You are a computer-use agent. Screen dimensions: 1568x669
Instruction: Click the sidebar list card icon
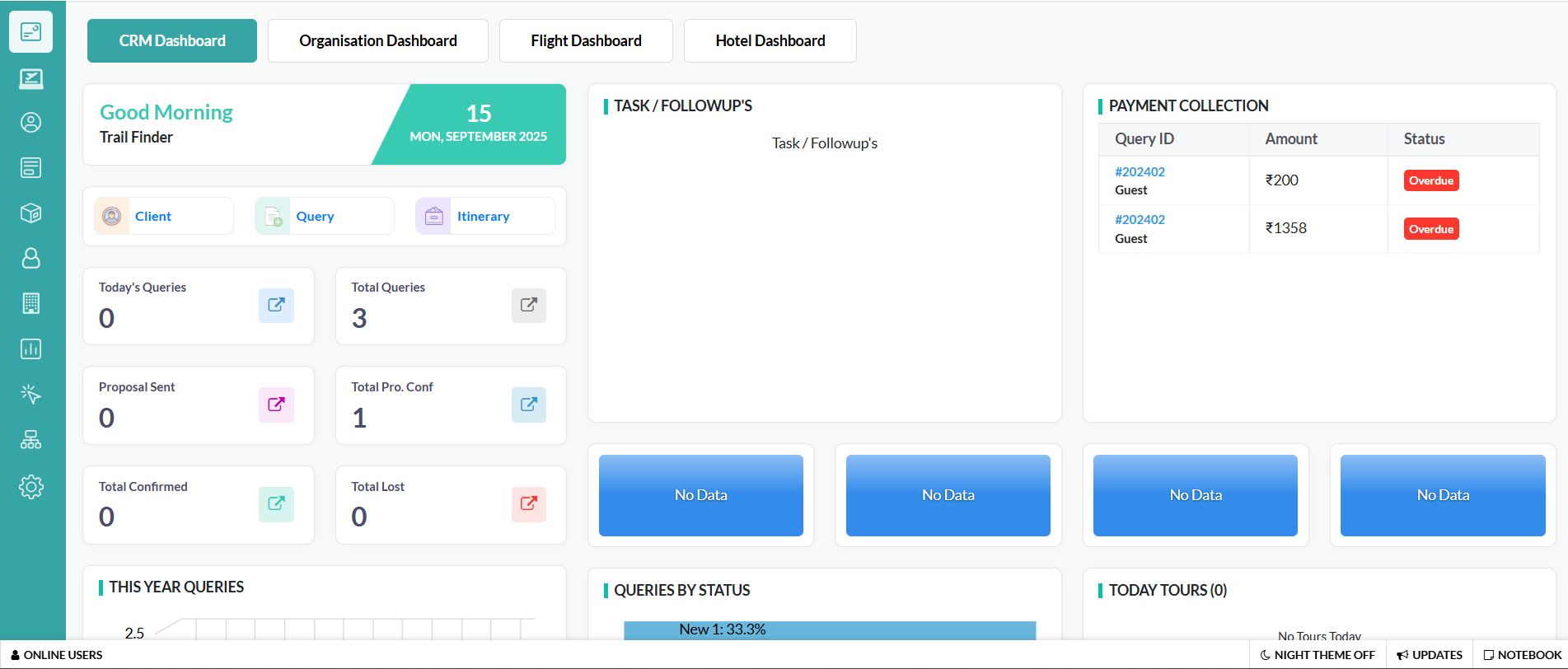click(30, 168)
